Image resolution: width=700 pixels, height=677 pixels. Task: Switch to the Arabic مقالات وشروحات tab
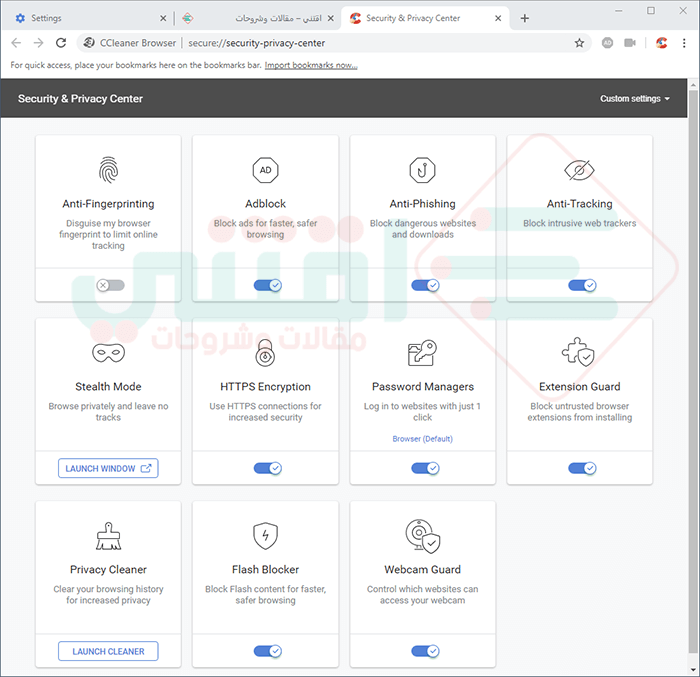pyautogui.click(x=258, y=18)
